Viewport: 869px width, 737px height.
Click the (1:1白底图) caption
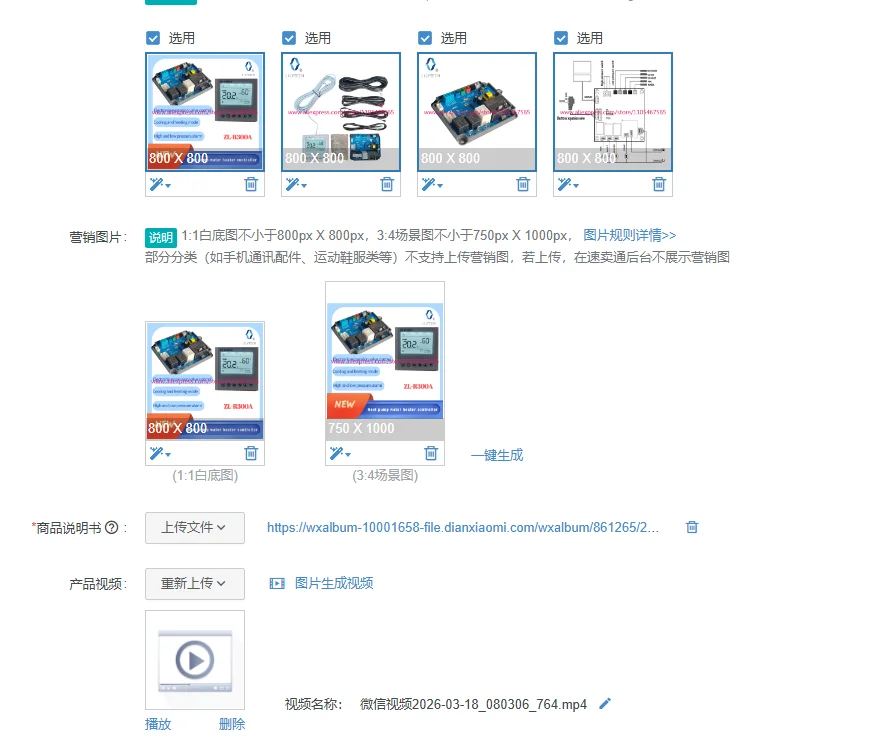tap(205, 475)
